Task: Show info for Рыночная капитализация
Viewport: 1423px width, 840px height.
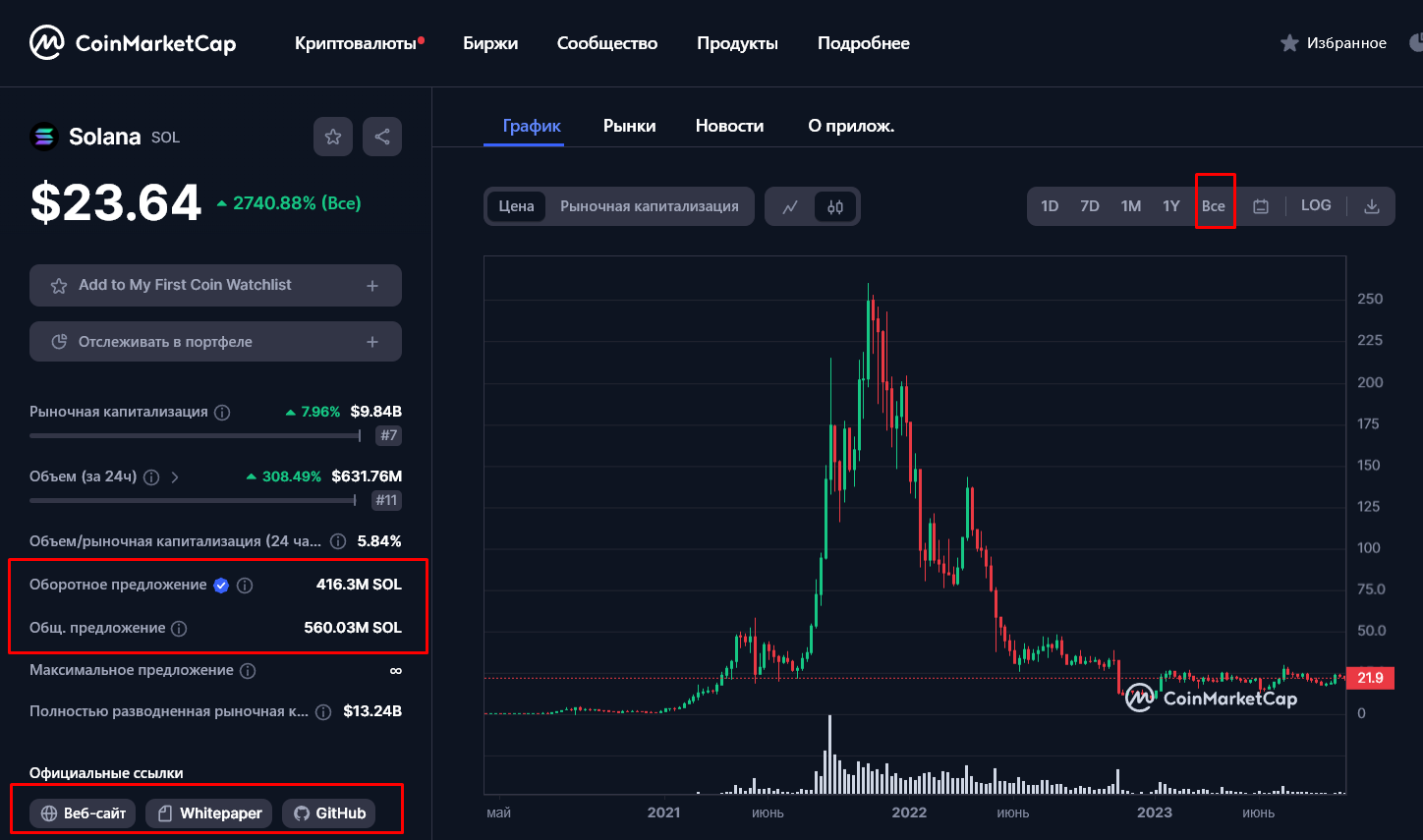Action: pyautogui.click(x=222, y=413)
